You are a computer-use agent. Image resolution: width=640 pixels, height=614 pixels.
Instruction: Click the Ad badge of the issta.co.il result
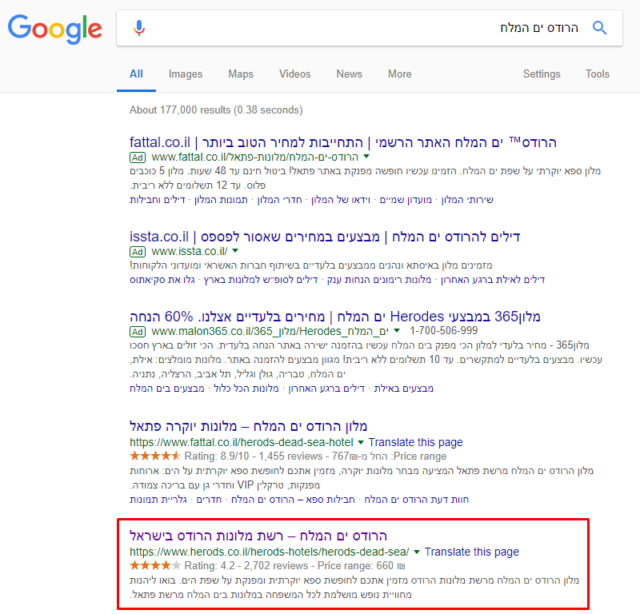pyautogui.click(x=138, y=251)
